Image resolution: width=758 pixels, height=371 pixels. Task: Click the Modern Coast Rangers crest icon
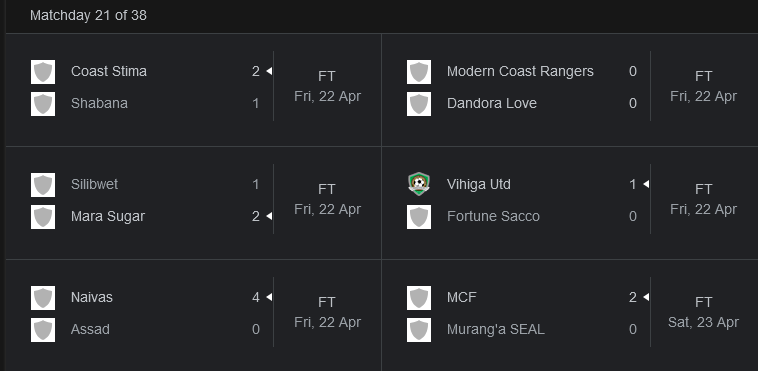point(419,72)
